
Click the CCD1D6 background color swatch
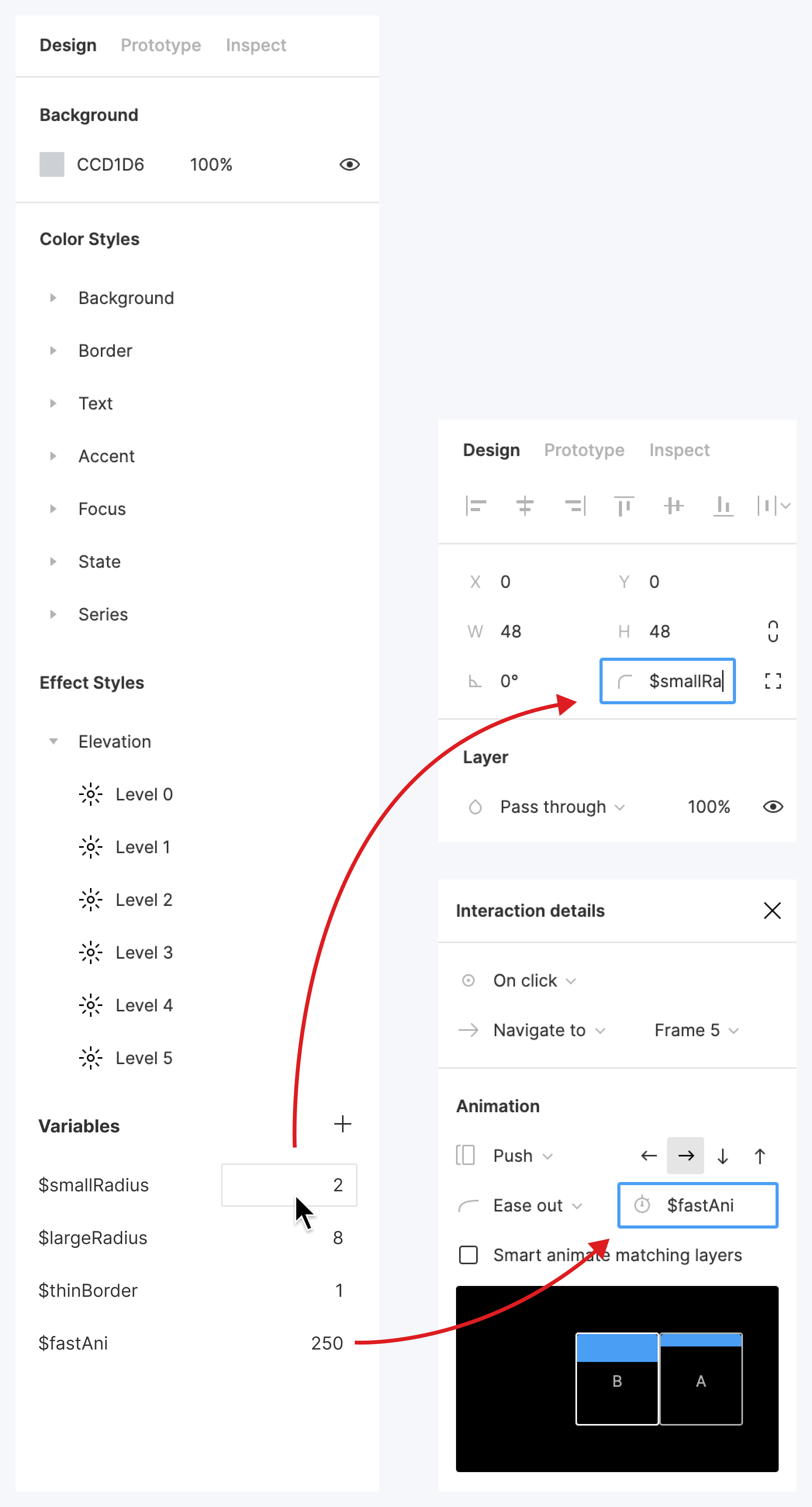coord(52,164)
